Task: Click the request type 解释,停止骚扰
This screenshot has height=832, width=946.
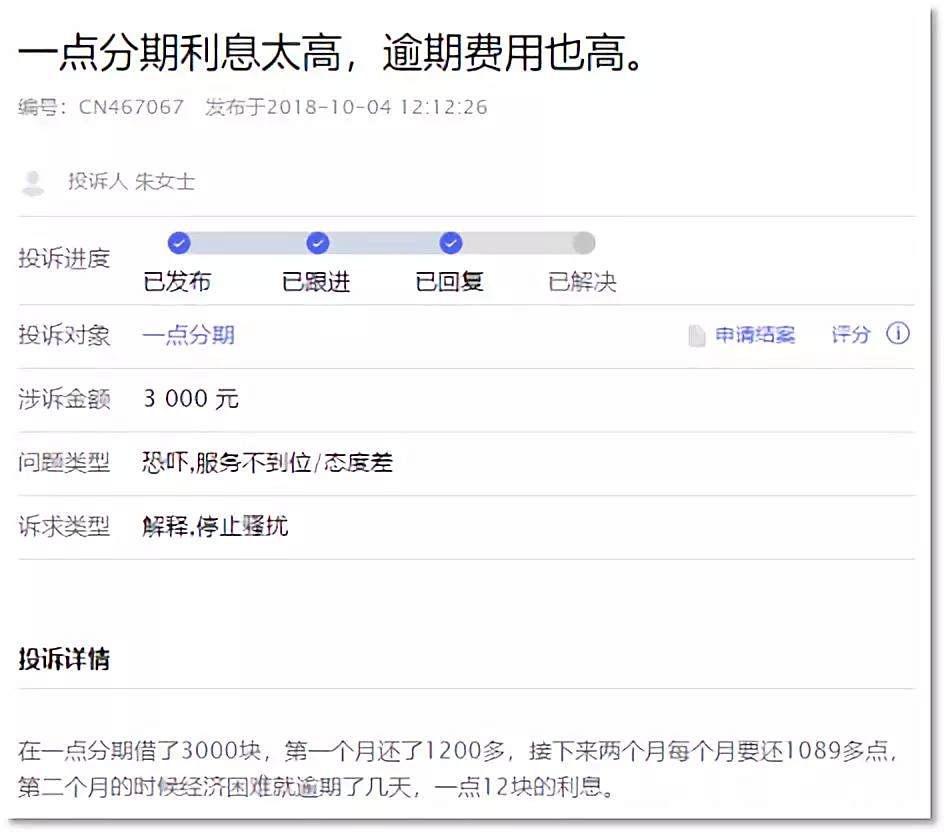Action: pyautogui.click(x=215, y=526)
